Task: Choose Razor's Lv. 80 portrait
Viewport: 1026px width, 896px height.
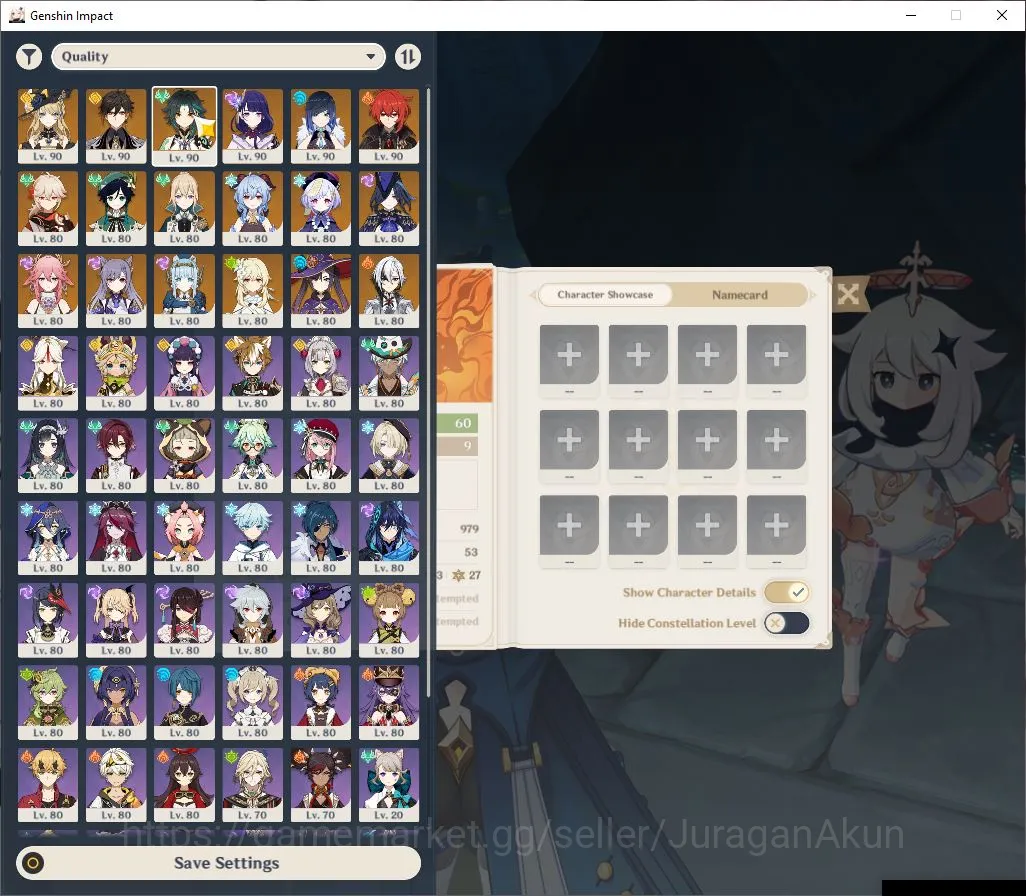Action: (253, 620)
